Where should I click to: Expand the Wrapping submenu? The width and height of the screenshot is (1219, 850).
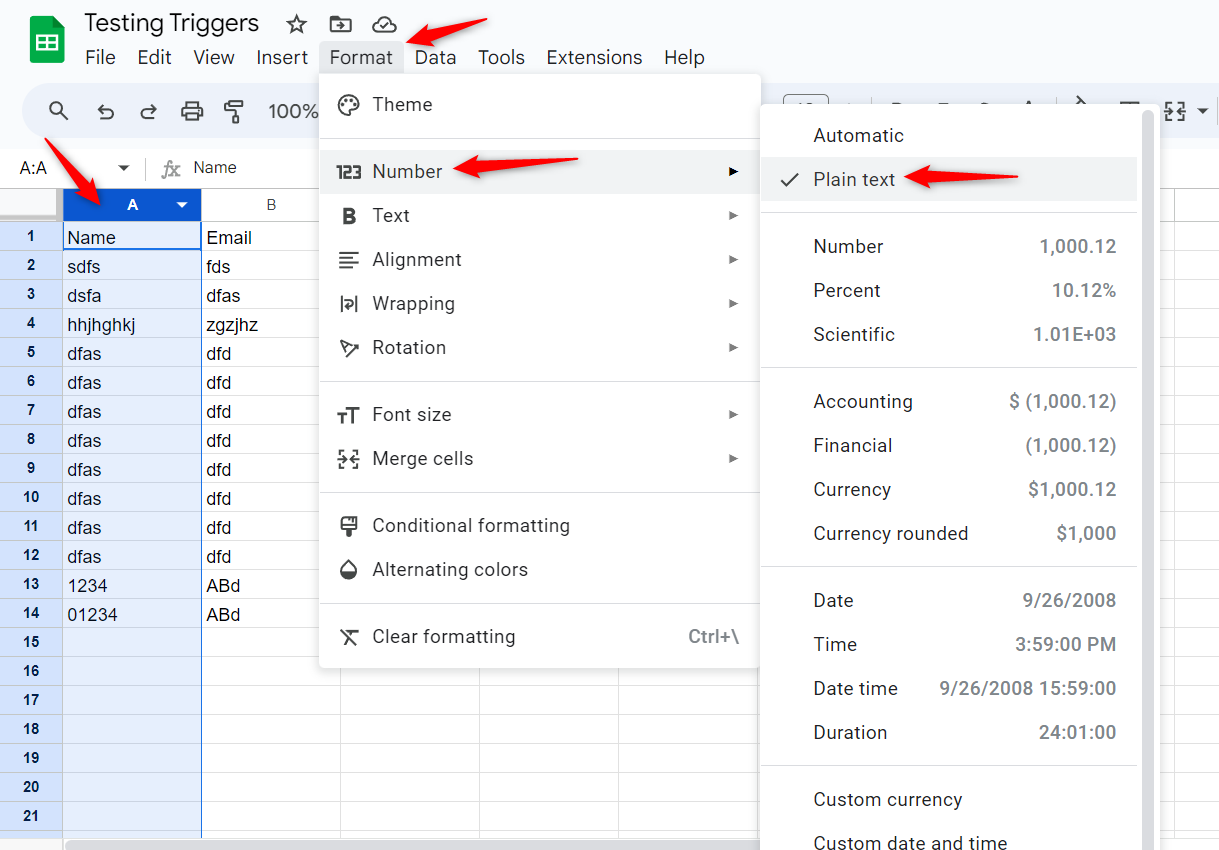coord(540,304)
